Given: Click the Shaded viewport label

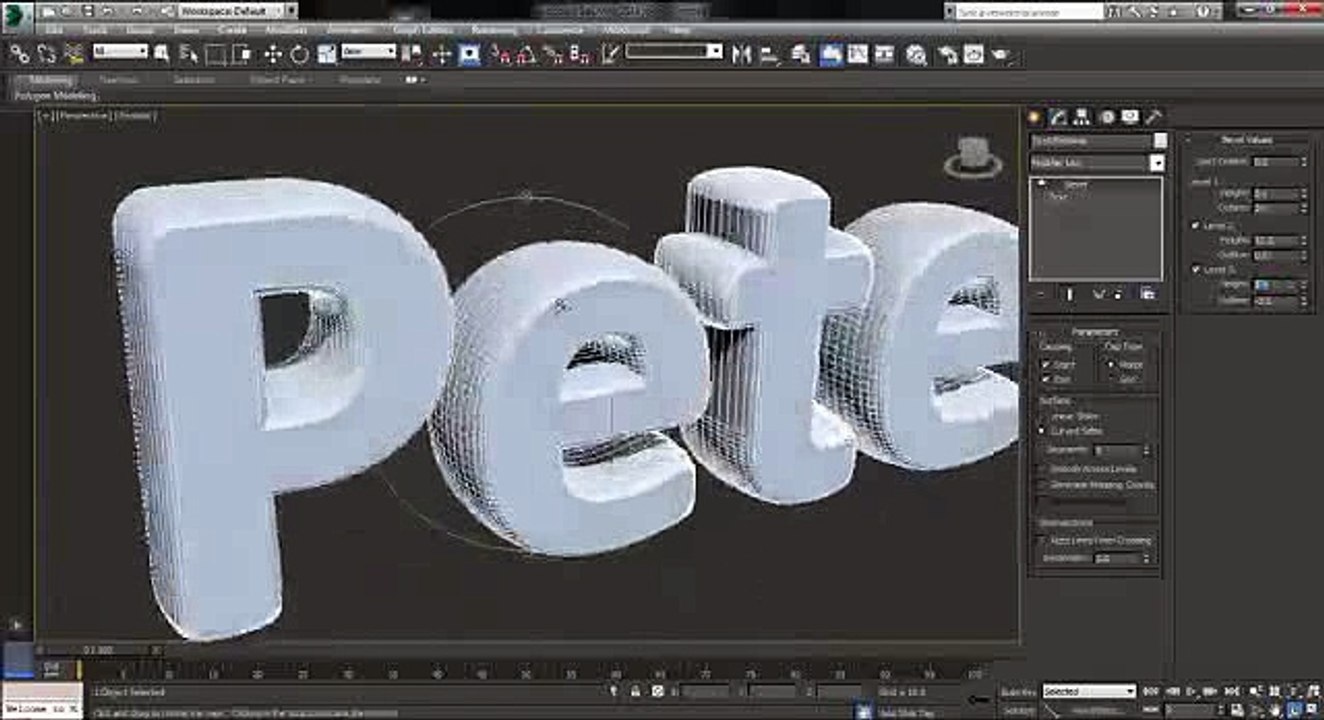Looking at the screenshot, I should pyautogui.click(x=135, y=116).
